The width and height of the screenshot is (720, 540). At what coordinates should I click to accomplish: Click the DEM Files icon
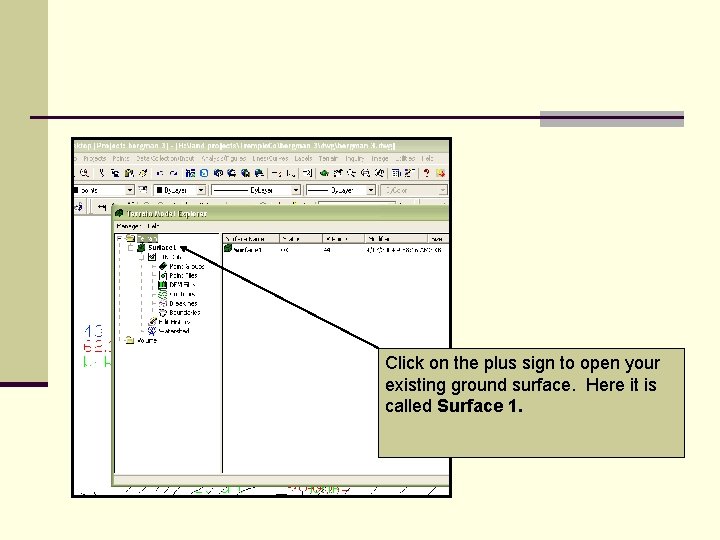click(163, 285)
